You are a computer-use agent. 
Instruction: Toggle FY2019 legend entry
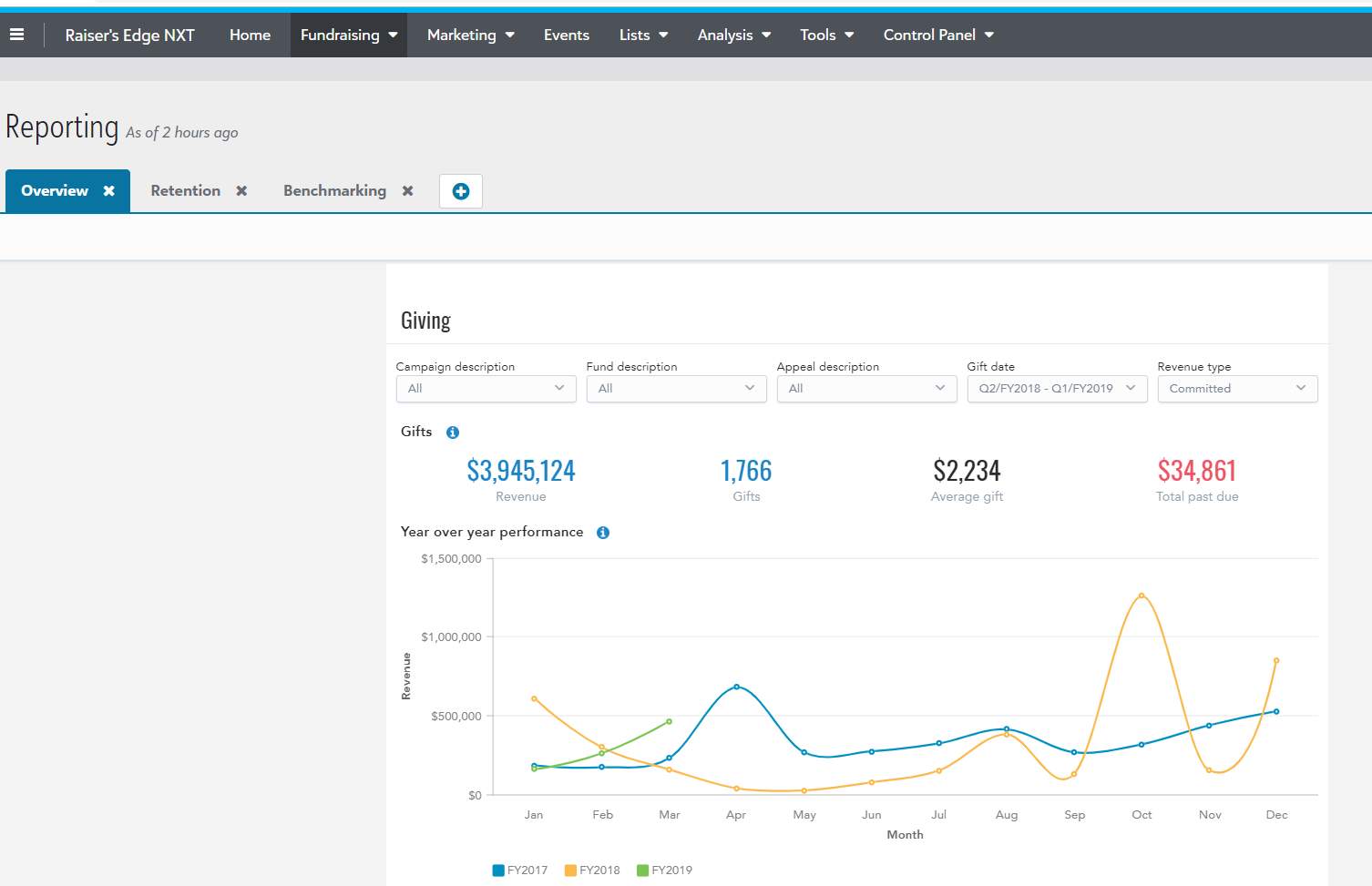[664, 871]
